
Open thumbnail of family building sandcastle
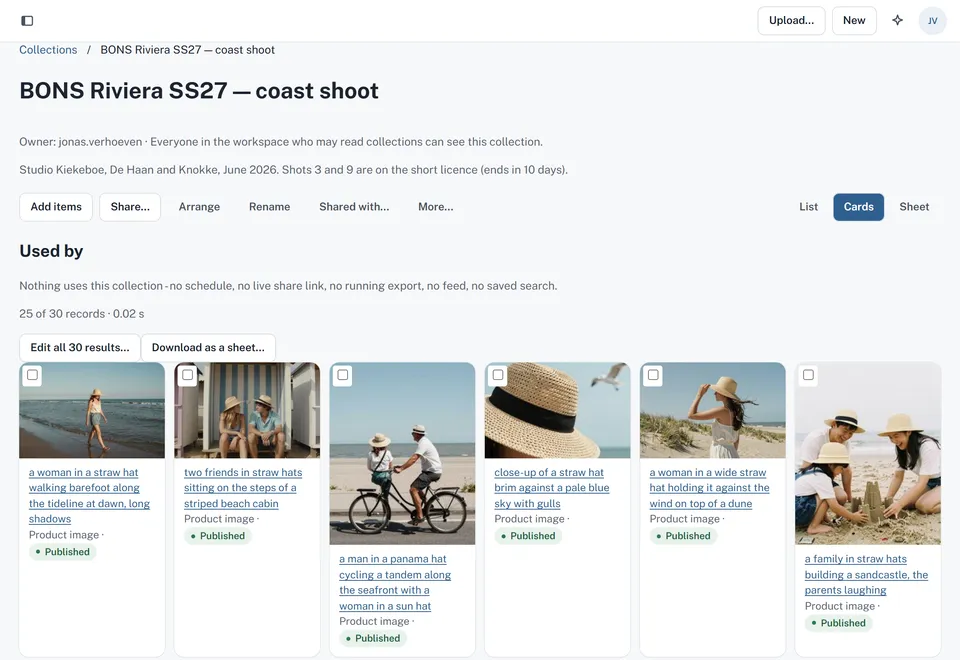868,454
